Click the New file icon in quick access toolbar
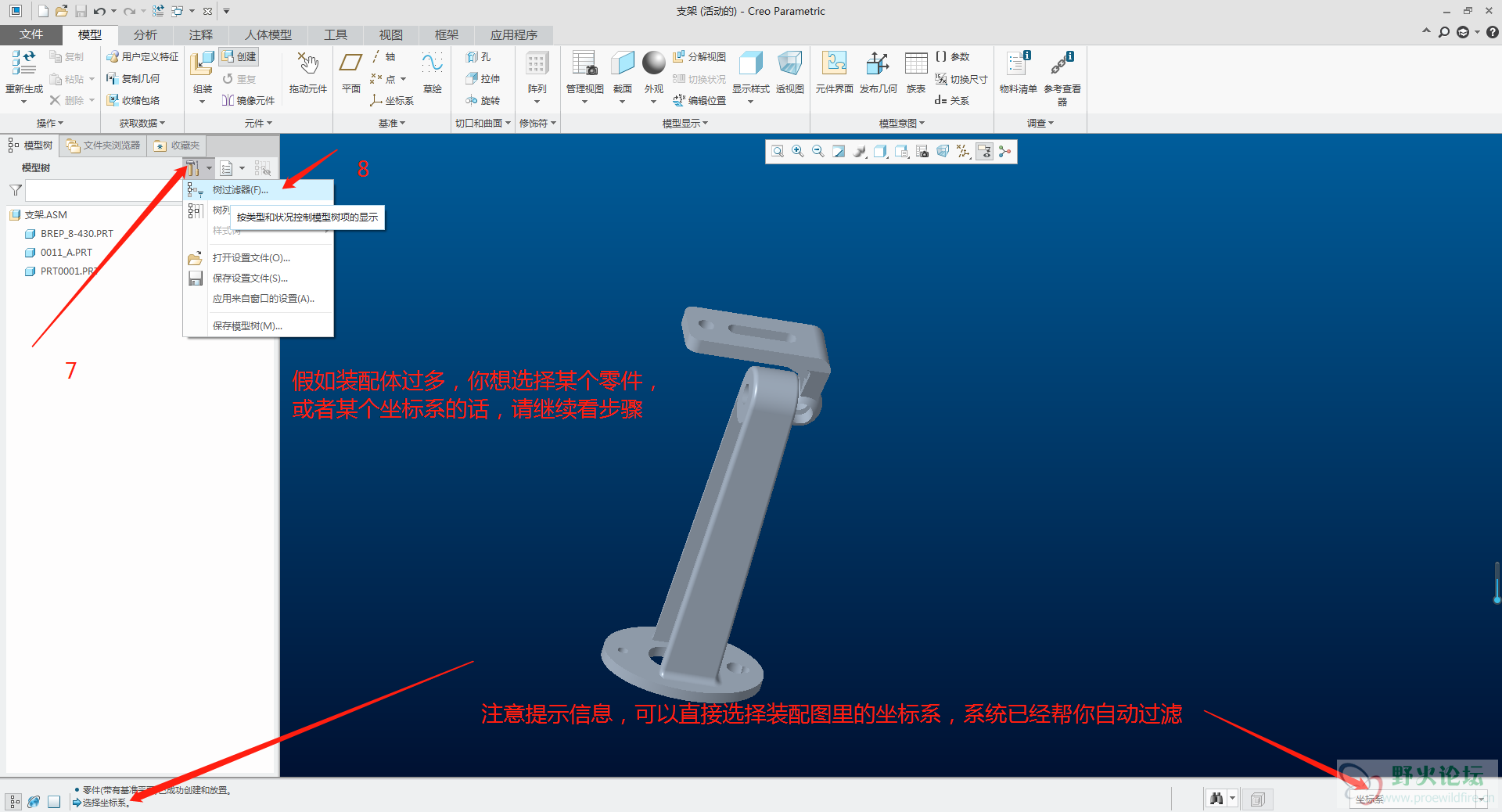Screen dimensions: 1502x812 (43, 11)
